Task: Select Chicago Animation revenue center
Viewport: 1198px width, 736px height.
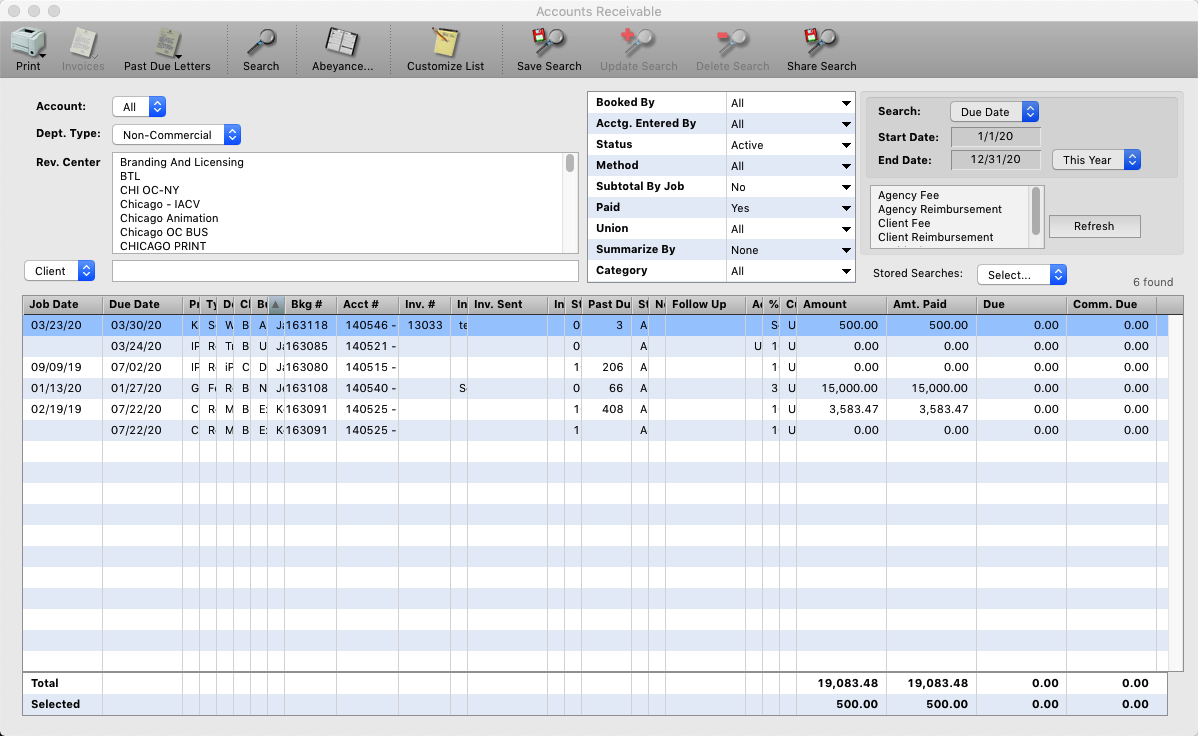Action: click(x=169, y=218)
